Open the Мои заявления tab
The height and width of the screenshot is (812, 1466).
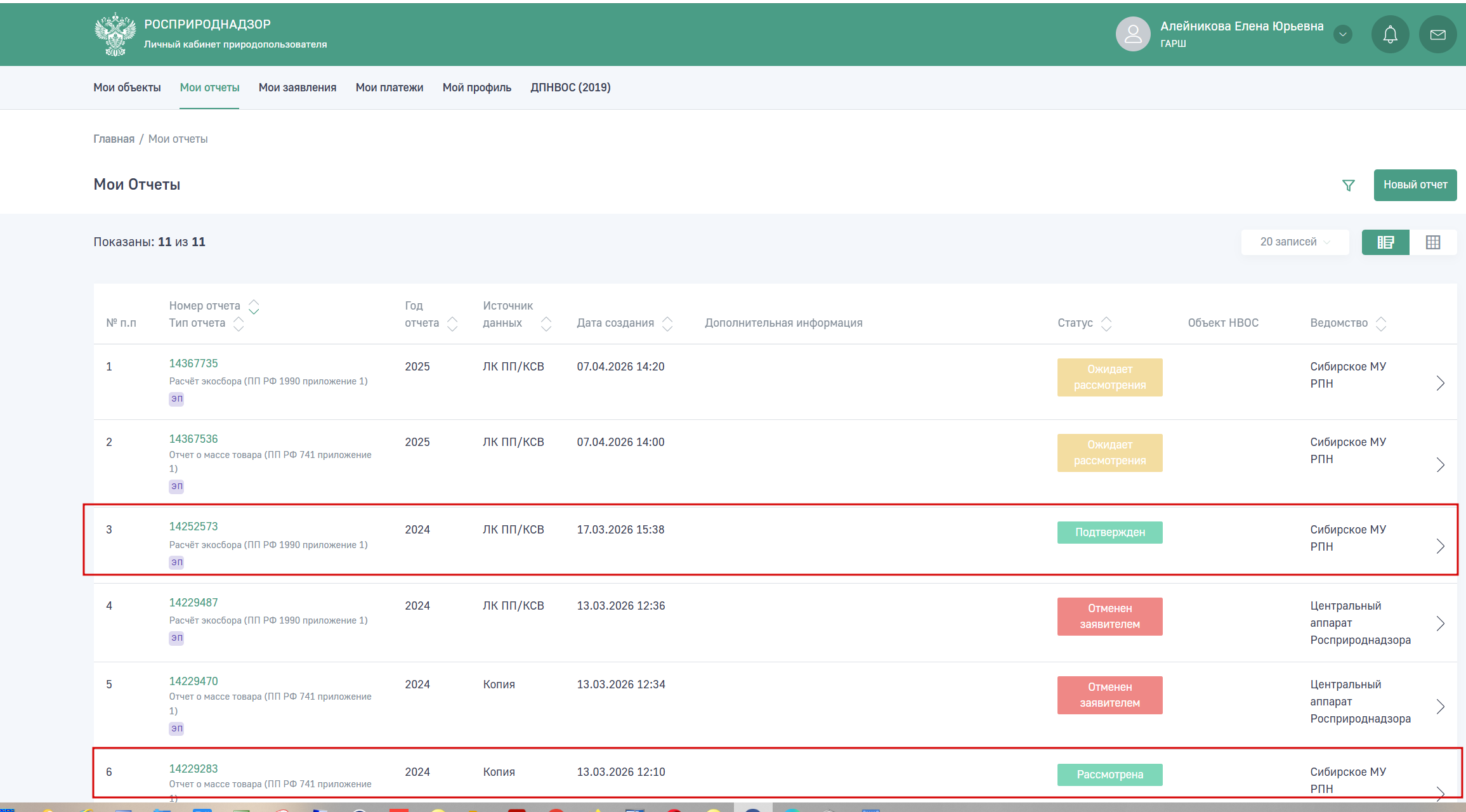click(x=297, y=88)
